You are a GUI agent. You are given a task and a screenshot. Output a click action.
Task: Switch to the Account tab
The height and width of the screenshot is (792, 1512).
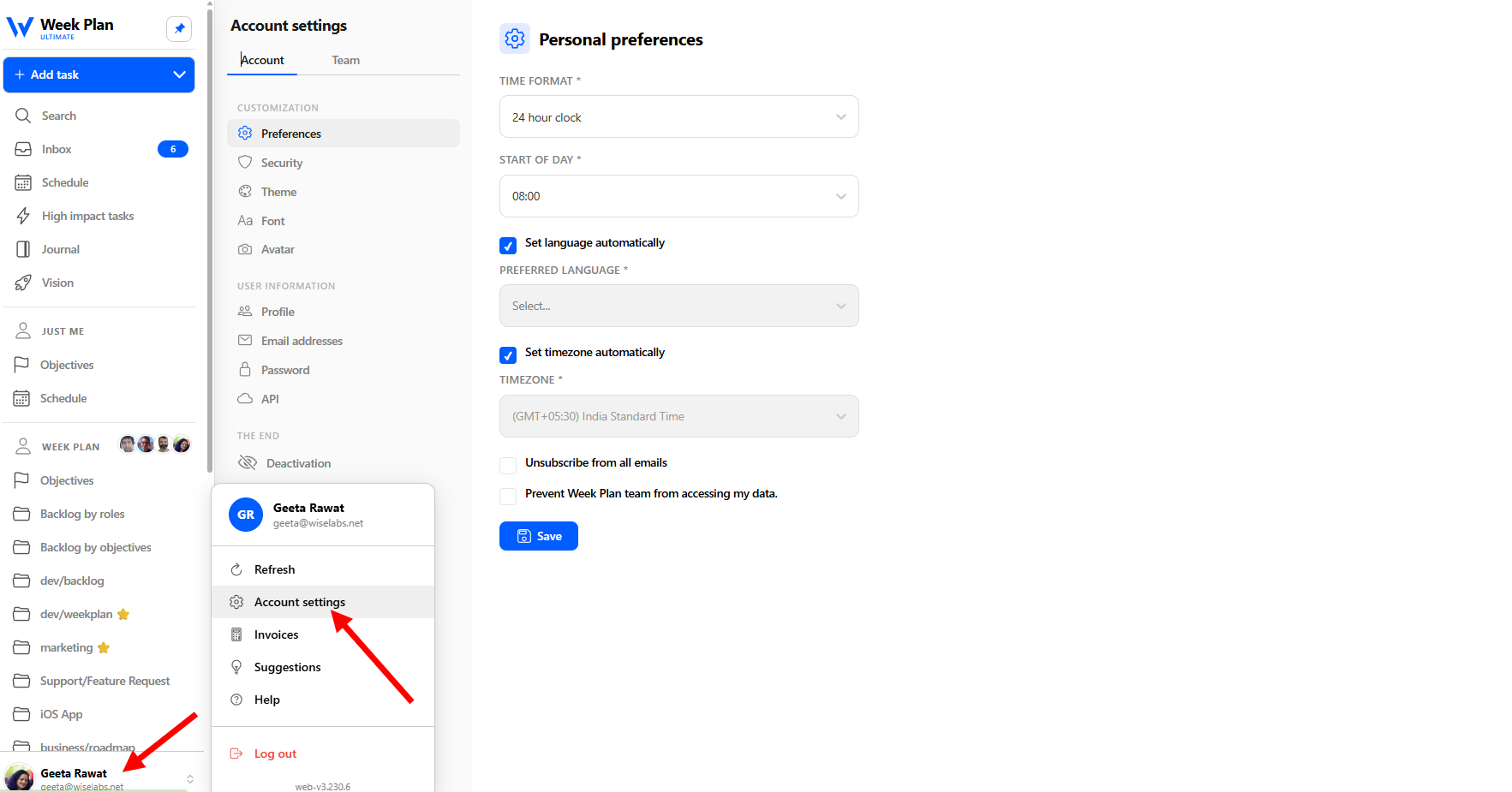[x=262, y=60]
